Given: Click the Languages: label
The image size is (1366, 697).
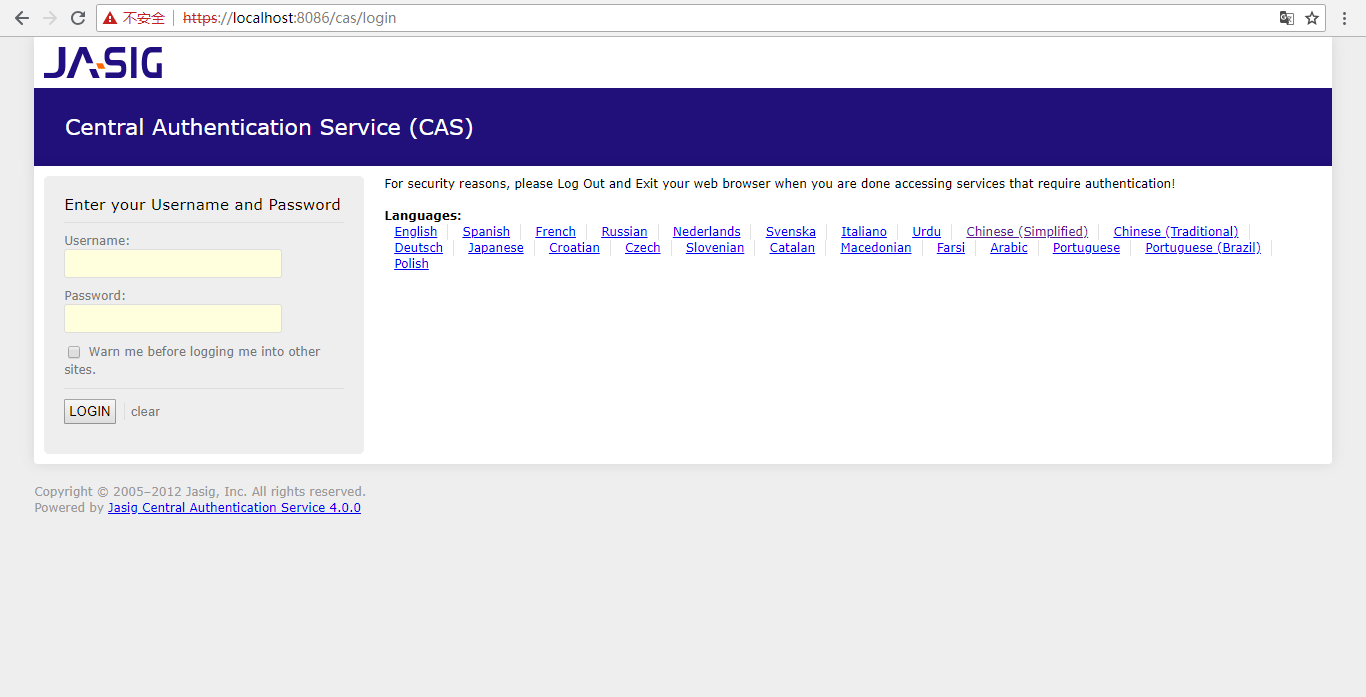Looking at the screenshot, I should [x=423, y=216].
